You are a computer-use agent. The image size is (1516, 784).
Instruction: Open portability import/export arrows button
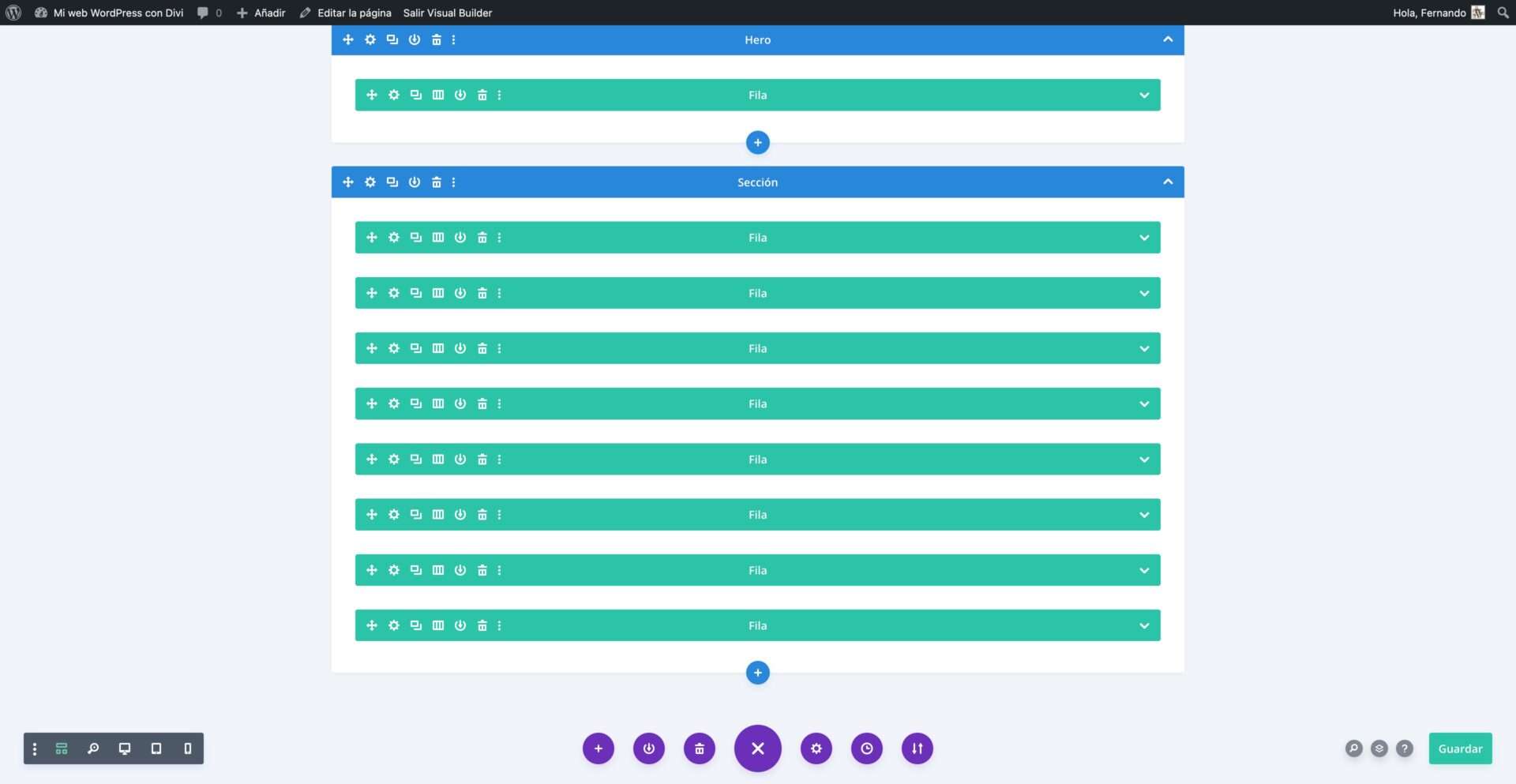[x=917, y=748]
